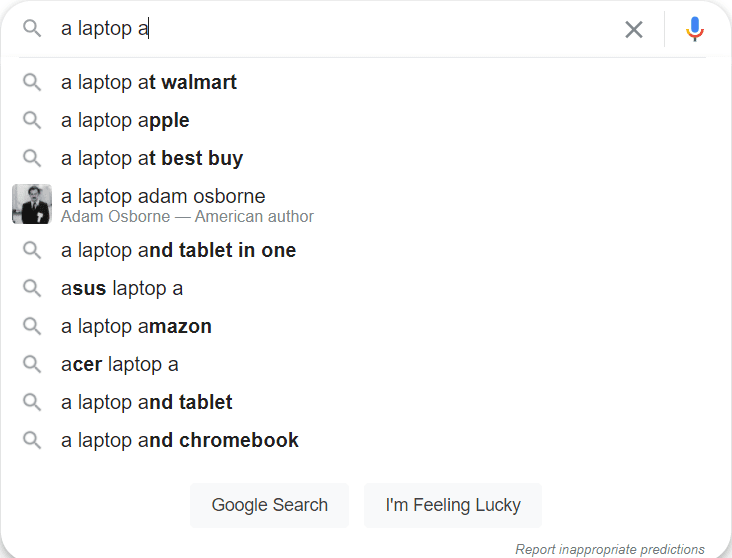Click the search icon beside "a laptop at walmart"
Image resolution: width=732 pixels, height=558 pixels.
point(32,82)
